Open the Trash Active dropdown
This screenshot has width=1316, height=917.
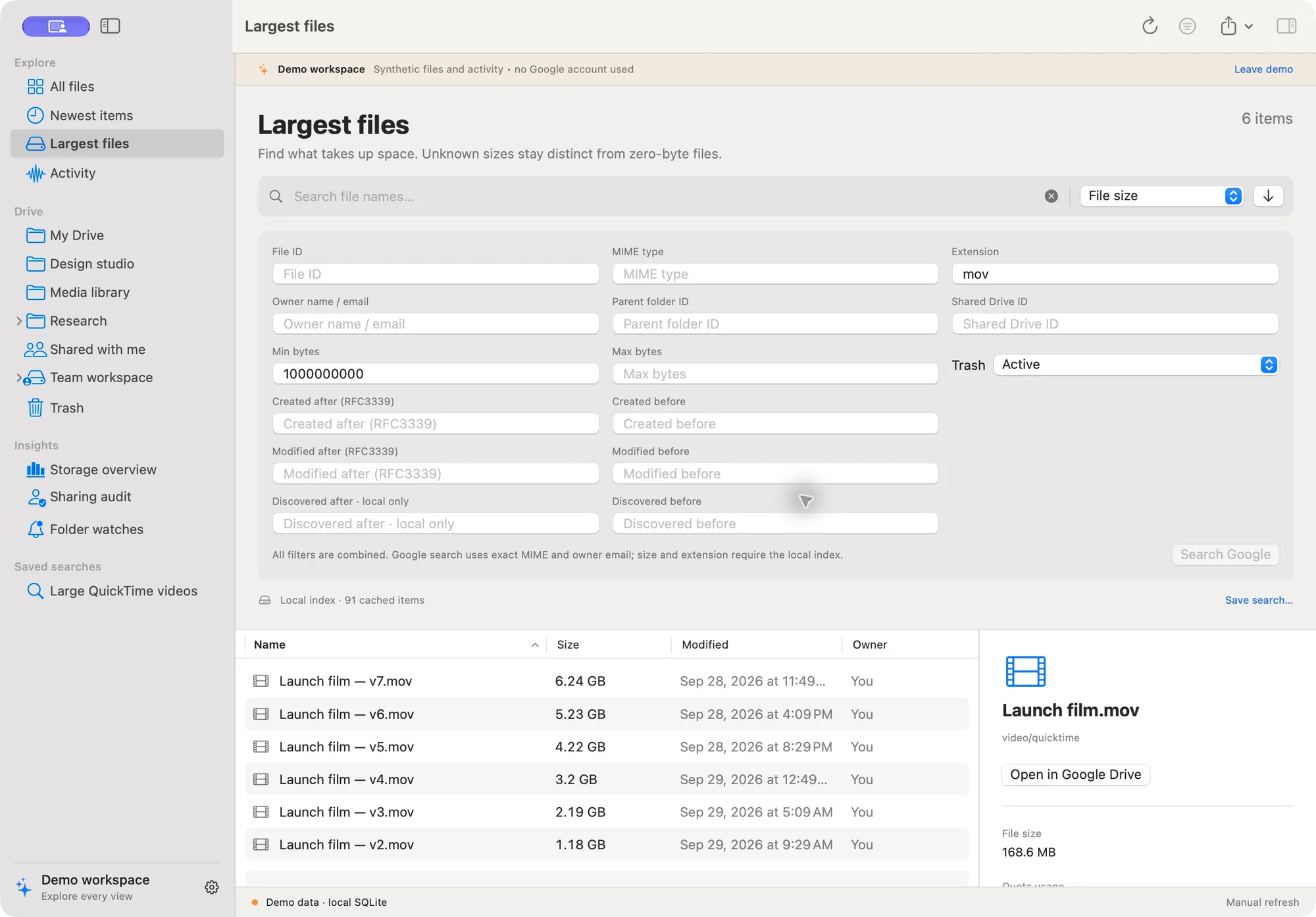(1136, 364)
